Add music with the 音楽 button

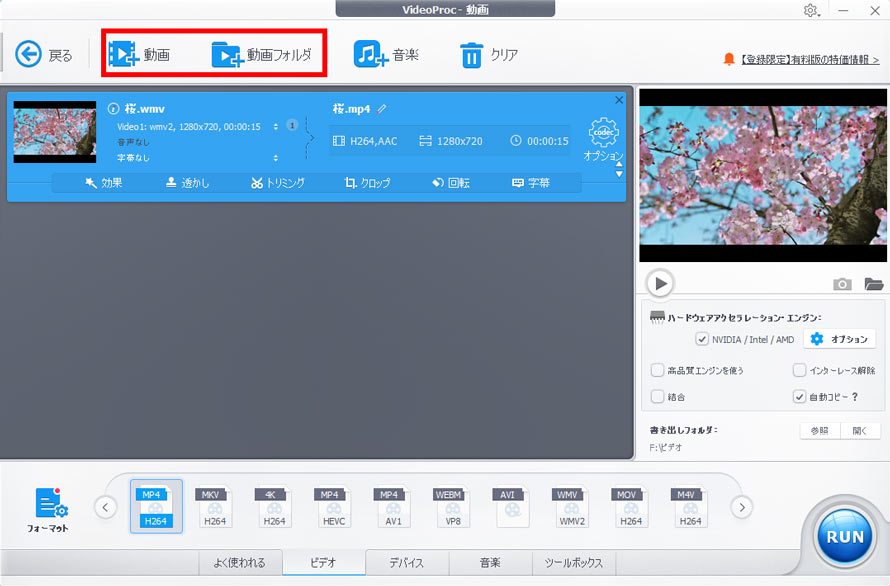[x=386, y=55]
